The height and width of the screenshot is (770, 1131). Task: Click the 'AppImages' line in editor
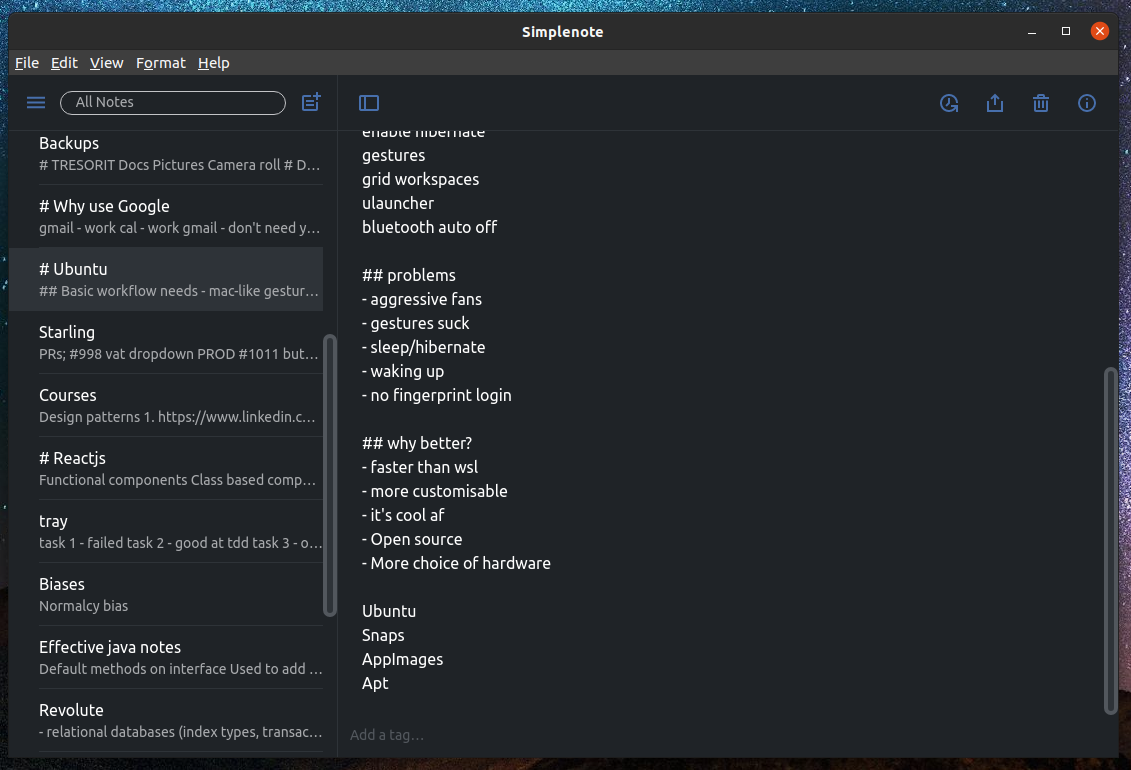(x=402, y=659)
